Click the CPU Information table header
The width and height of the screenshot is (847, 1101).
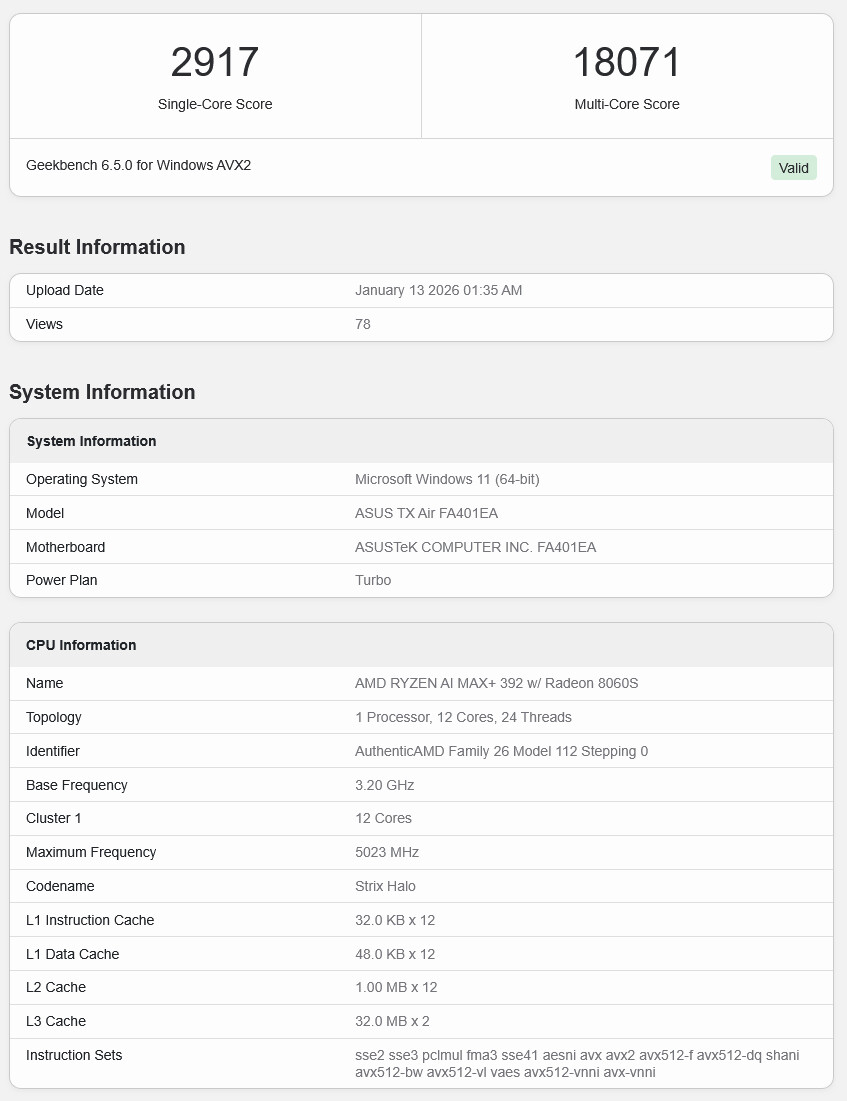(81, 645)
